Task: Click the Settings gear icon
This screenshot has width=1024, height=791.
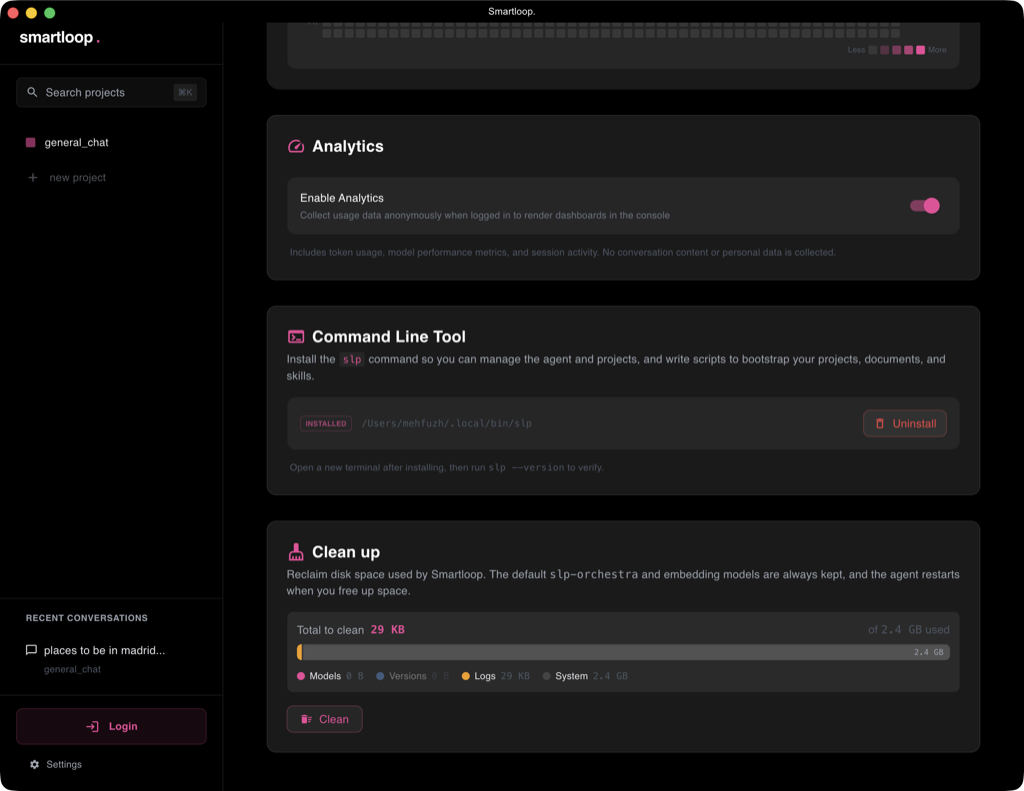Action: [35, 764]
